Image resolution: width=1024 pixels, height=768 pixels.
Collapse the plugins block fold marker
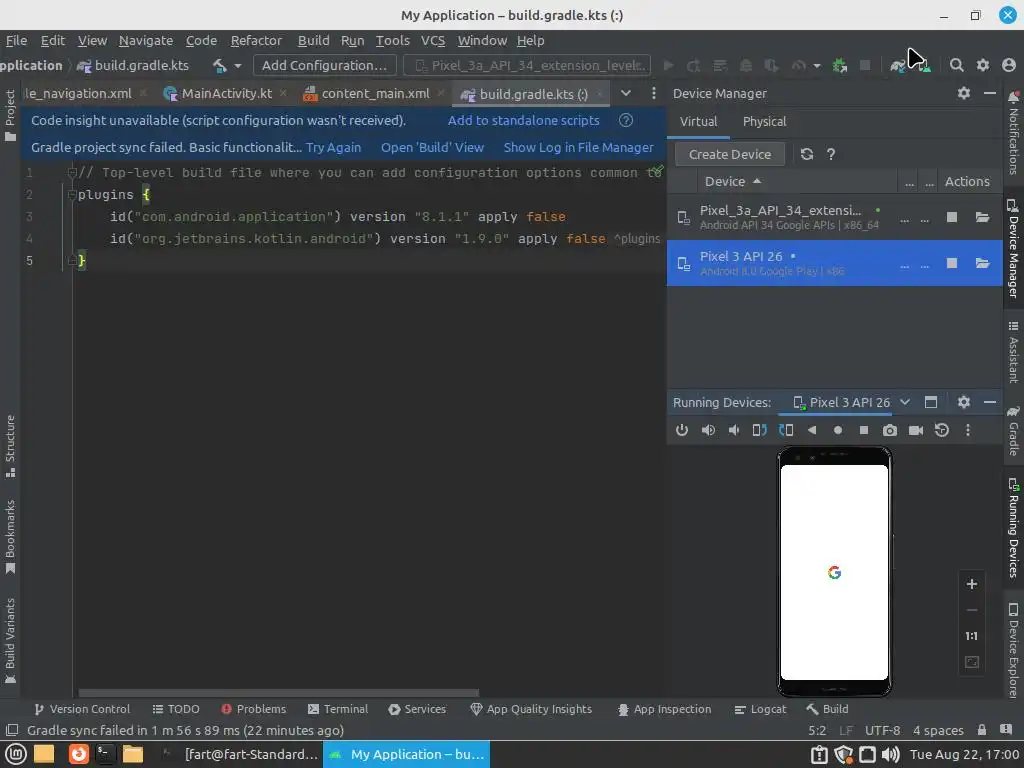pyautogui.click(x=72, y=195)
